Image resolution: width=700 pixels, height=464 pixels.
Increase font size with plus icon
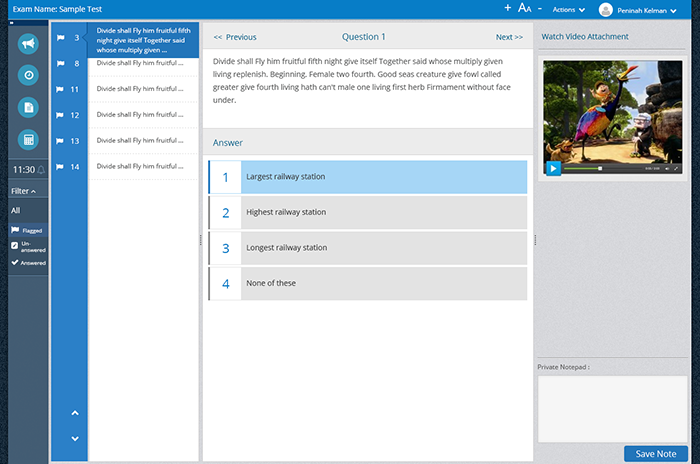click(x=507, y=8)
